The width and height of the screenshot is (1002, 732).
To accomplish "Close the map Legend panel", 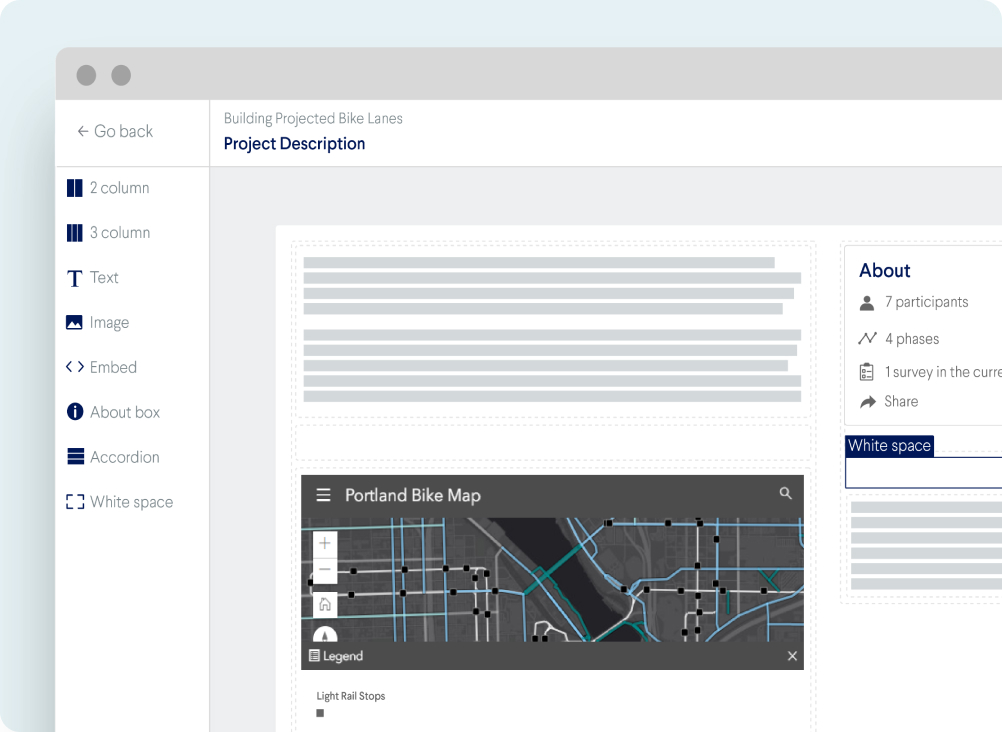I will coord(792,656).
